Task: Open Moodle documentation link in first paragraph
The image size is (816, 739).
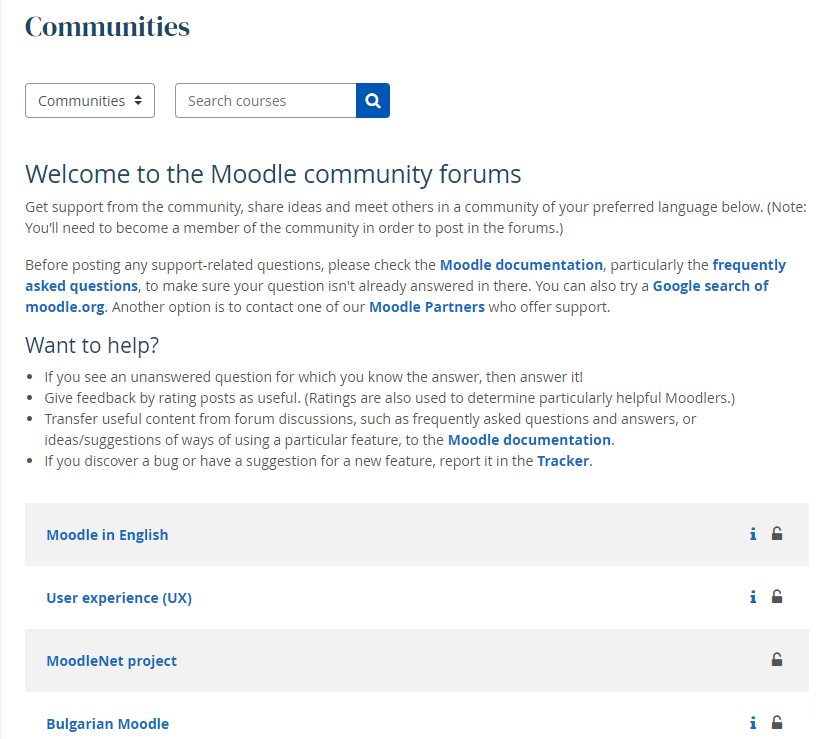Action: 521,265
